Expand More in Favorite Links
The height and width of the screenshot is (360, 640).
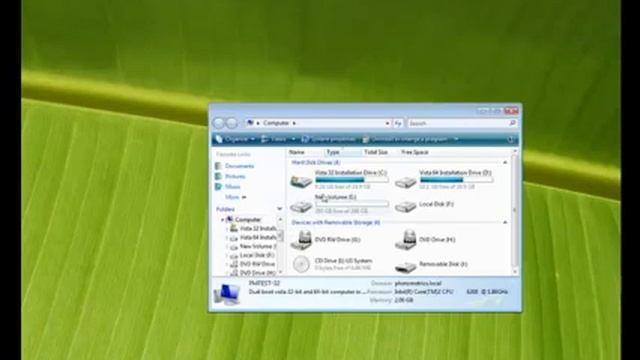(236, 197)
